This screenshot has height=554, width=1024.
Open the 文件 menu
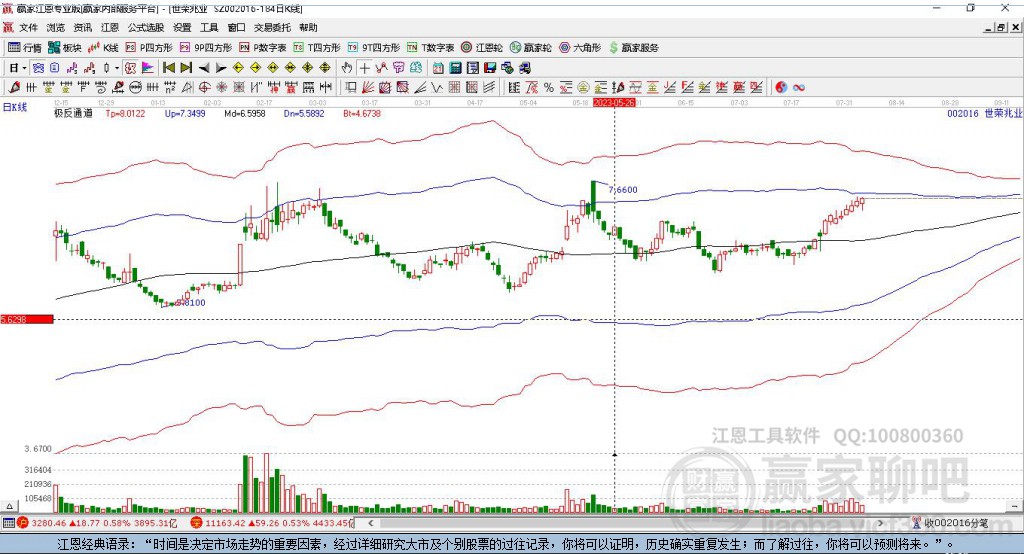coord(28,27)
